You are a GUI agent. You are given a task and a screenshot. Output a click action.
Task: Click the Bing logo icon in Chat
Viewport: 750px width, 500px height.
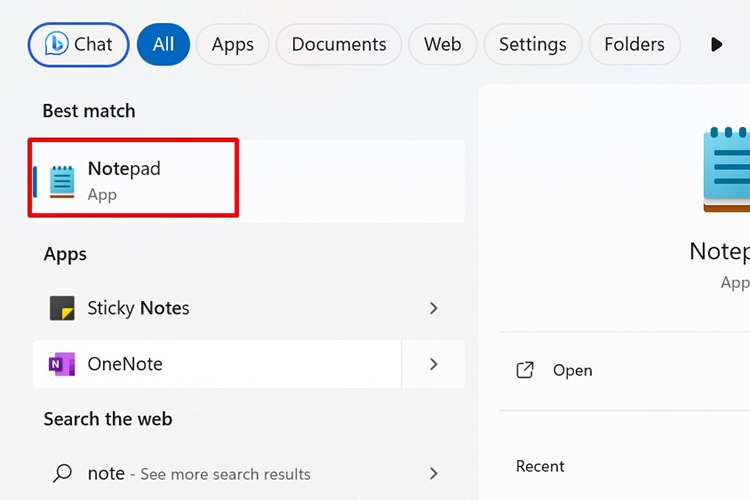56,44
